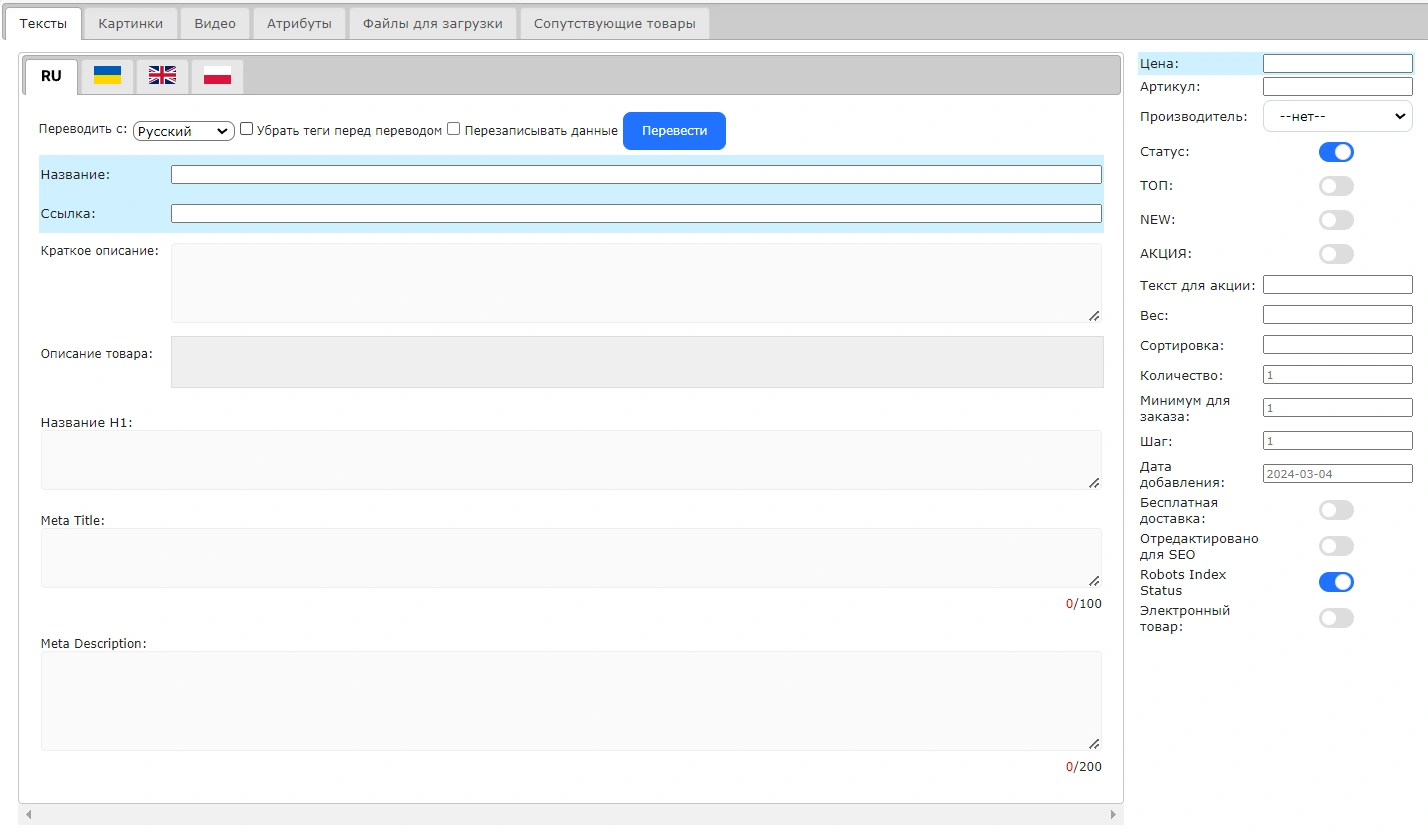This screenshot has height=833, width=1428.
Task: Open the Картинки tab
Action: pos(131,23)
